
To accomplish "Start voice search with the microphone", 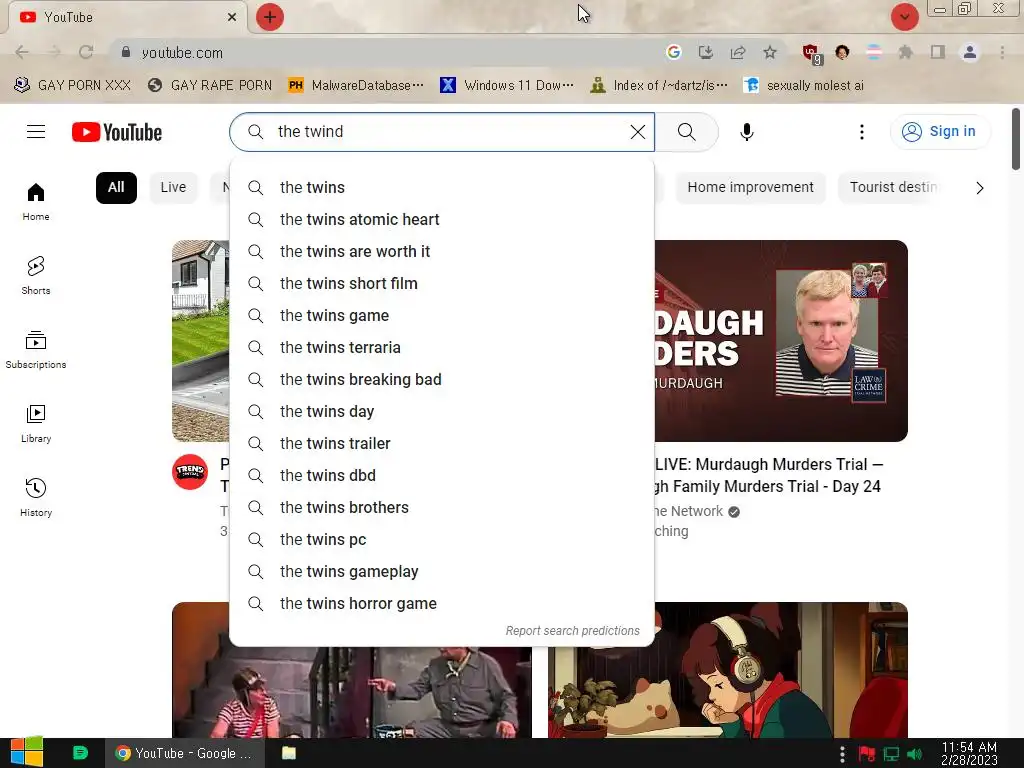I will coord(746,132).
